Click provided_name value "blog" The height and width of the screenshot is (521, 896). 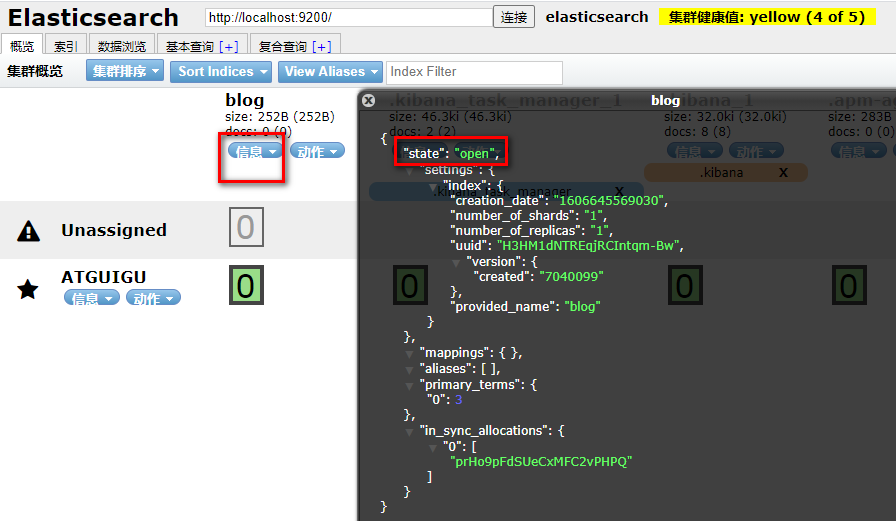(582, 307)
